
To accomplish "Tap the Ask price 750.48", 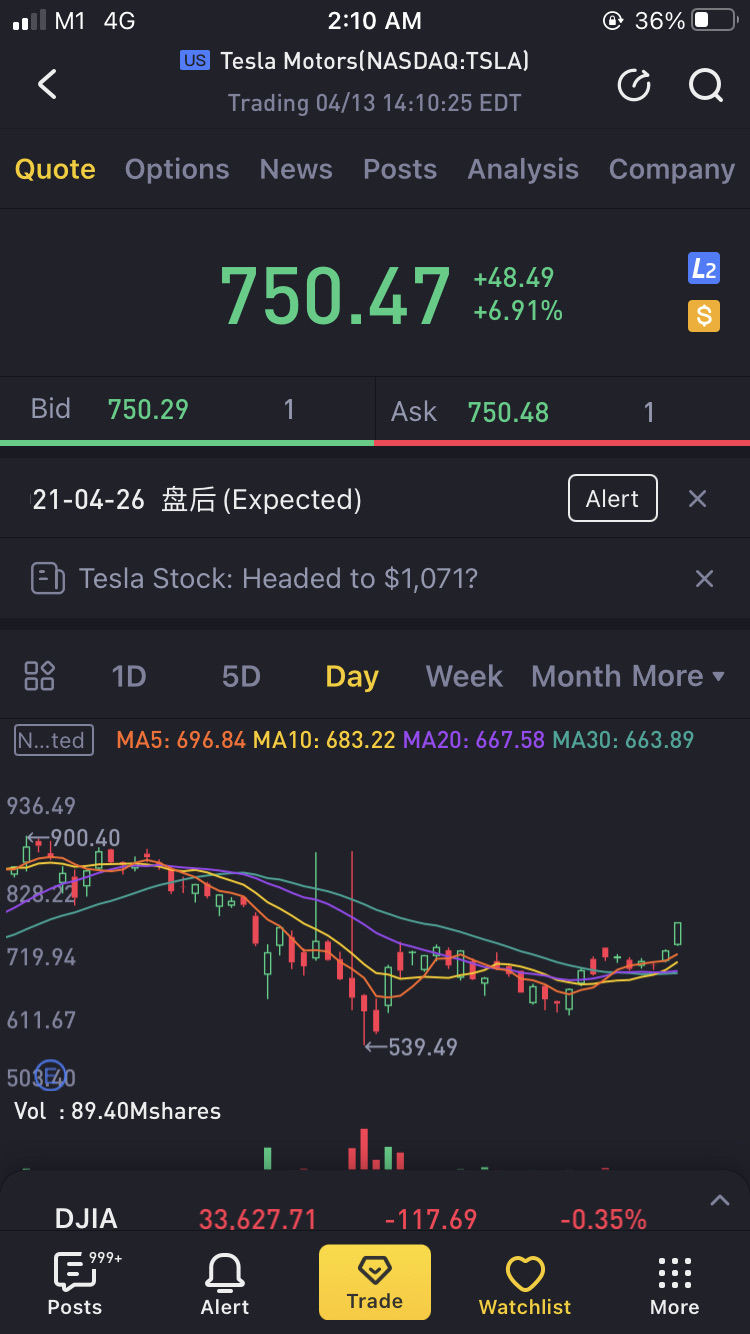I will coord(508,412).
